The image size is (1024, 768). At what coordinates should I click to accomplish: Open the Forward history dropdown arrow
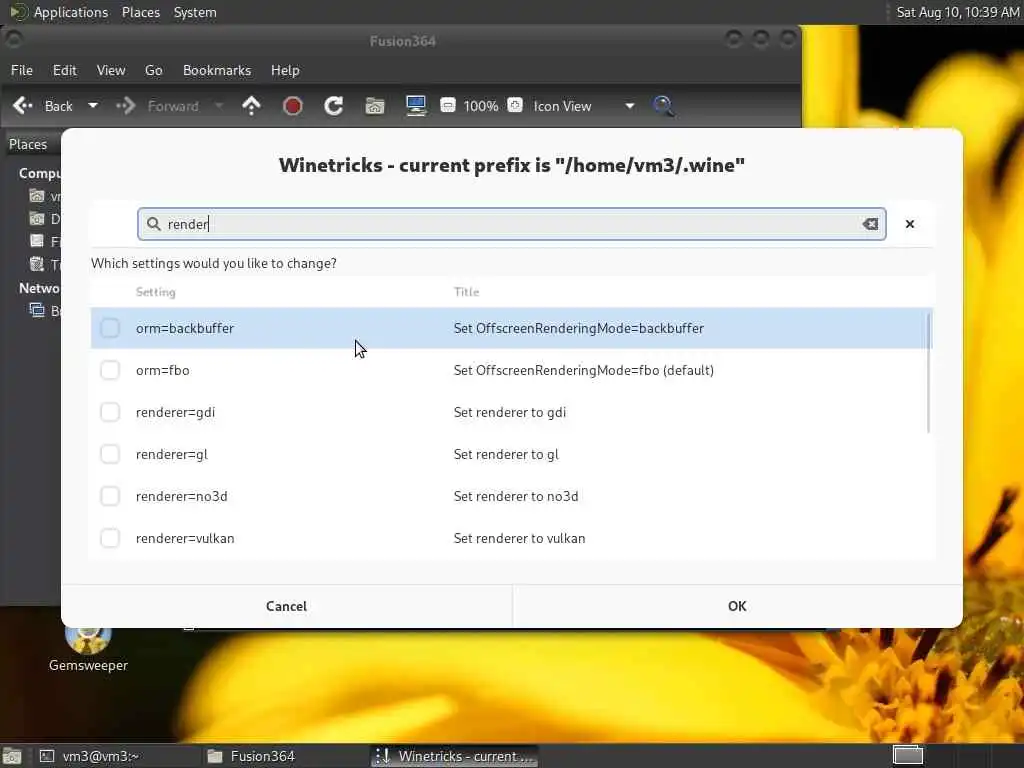pyautogui.click(x=219, y=106)
